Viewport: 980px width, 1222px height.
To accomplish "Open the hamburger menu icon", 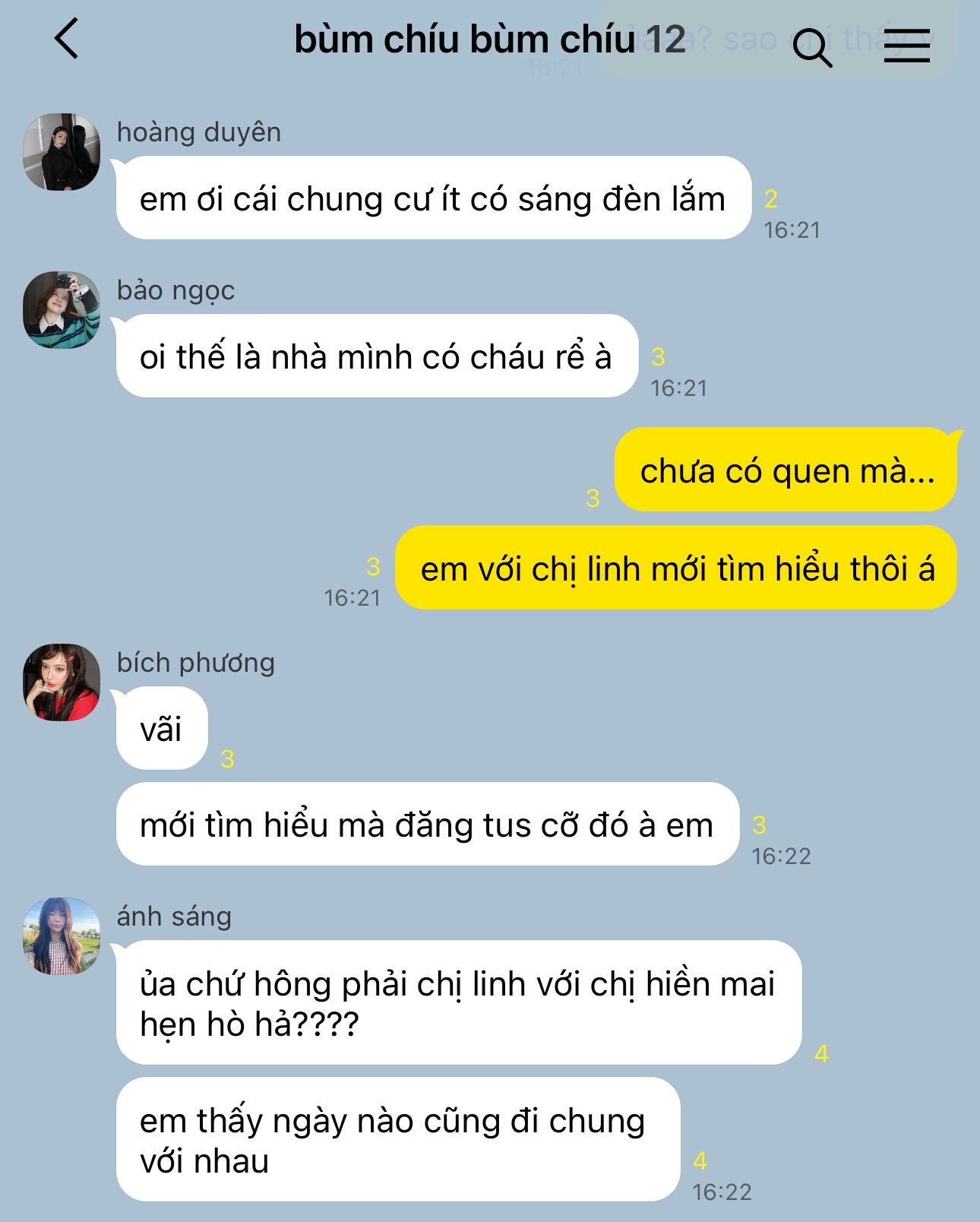I will pyautogui.click(x=907, y=47).
